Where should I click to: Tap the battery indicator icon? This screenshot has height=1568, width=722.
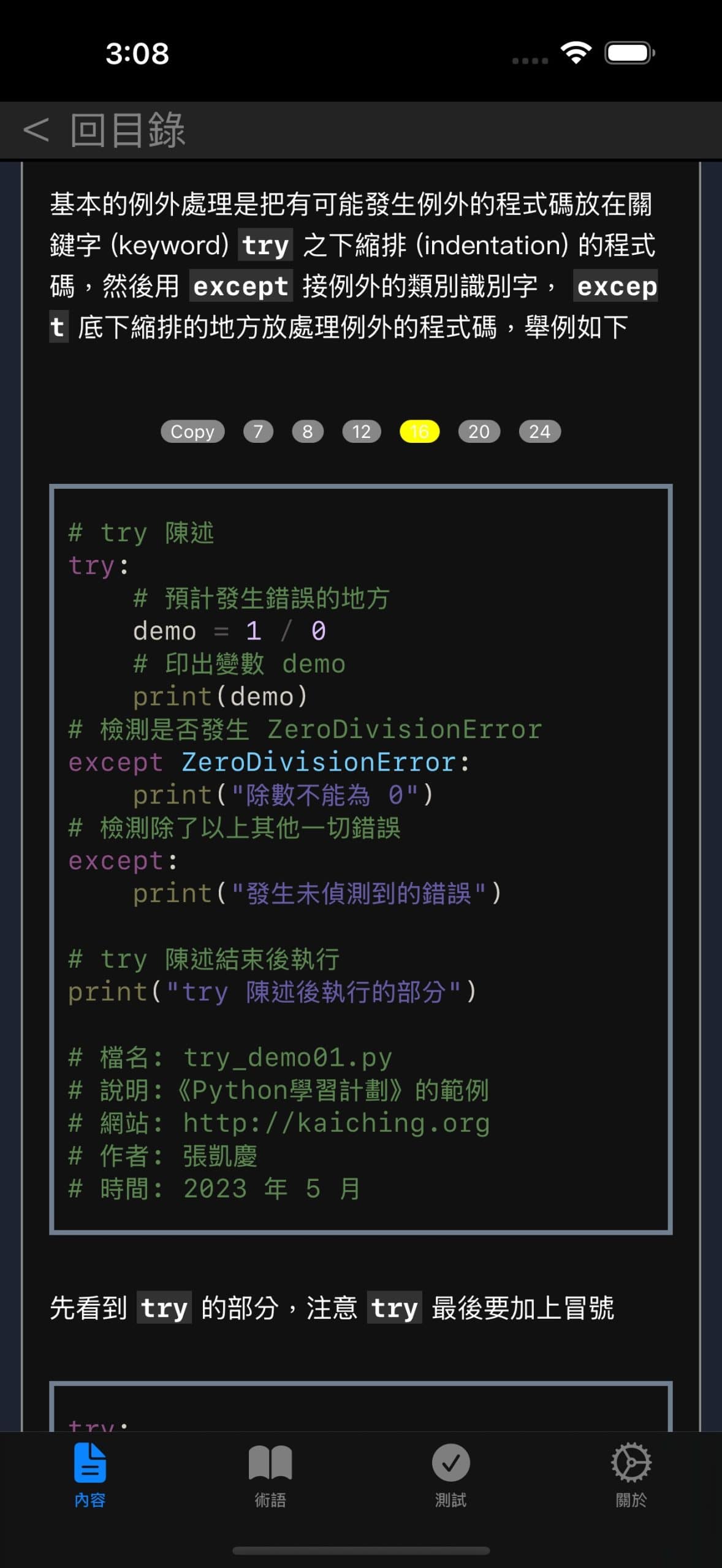pos(628,54)
